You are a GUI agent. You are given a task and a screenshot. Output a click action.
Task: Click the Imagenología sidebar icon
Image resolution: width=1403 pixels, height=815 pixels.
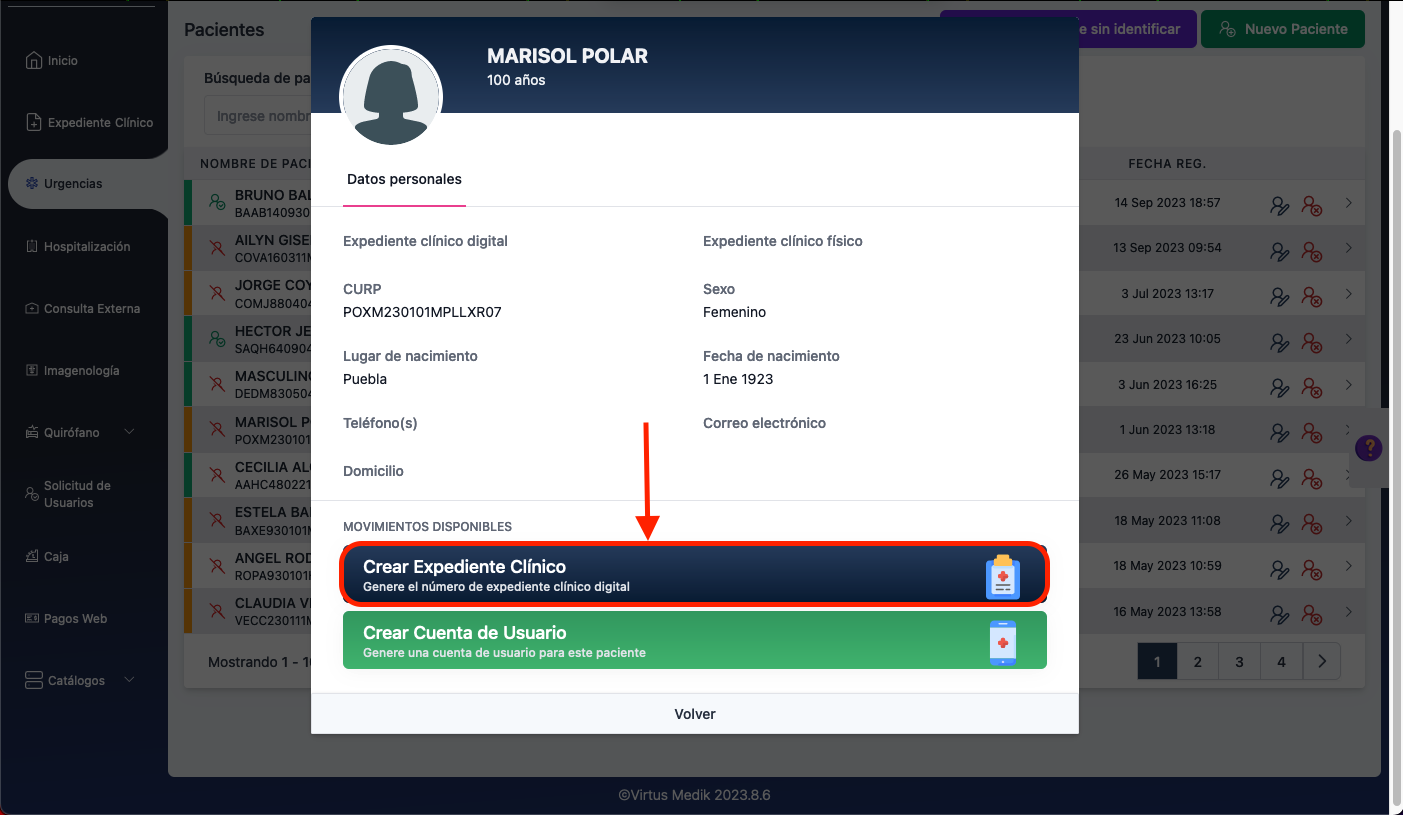point(33,371)
